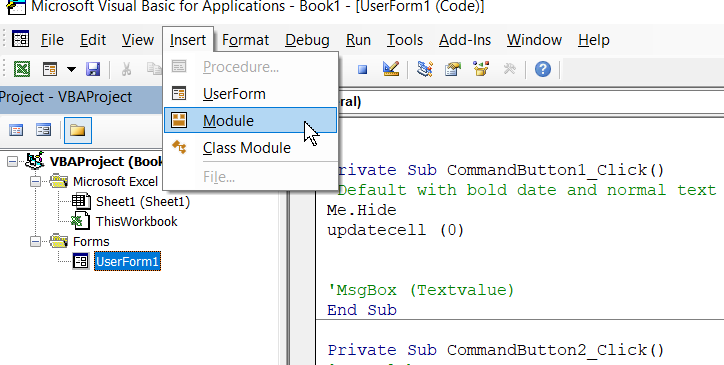Click the green 'Default with bold date' comment

pyautogui.click(x=526, y=190)
